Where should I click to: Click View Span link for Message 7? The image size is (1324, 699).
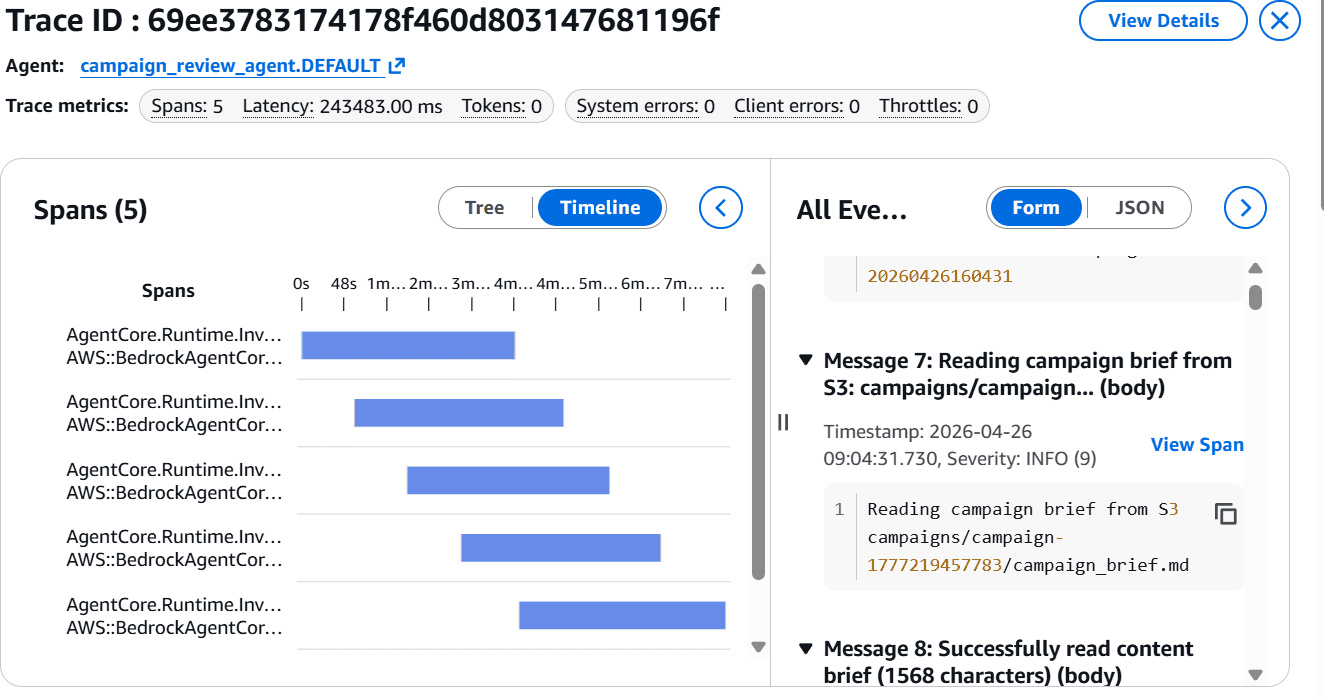coord(1197,445)
